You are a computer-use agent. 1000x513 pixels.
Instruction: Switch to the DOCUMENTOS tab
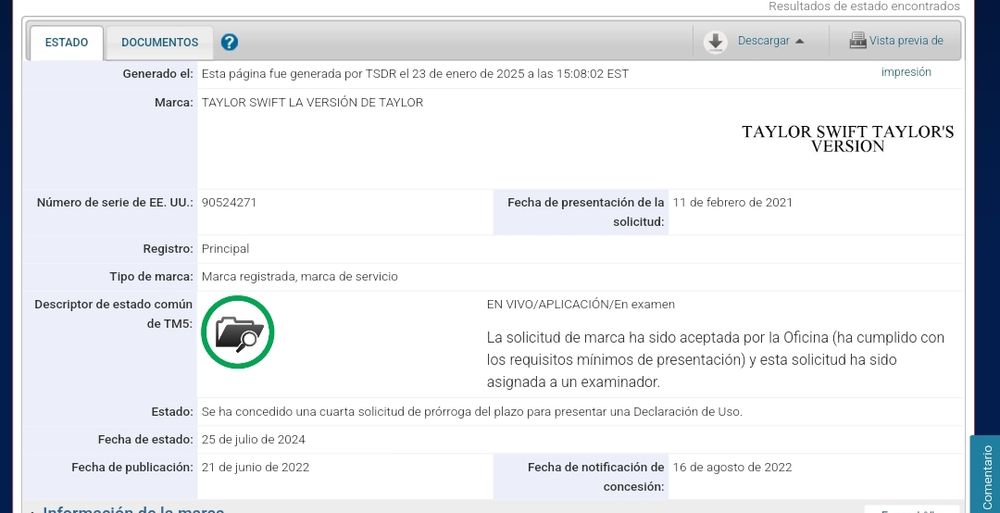tap(159, 43)
